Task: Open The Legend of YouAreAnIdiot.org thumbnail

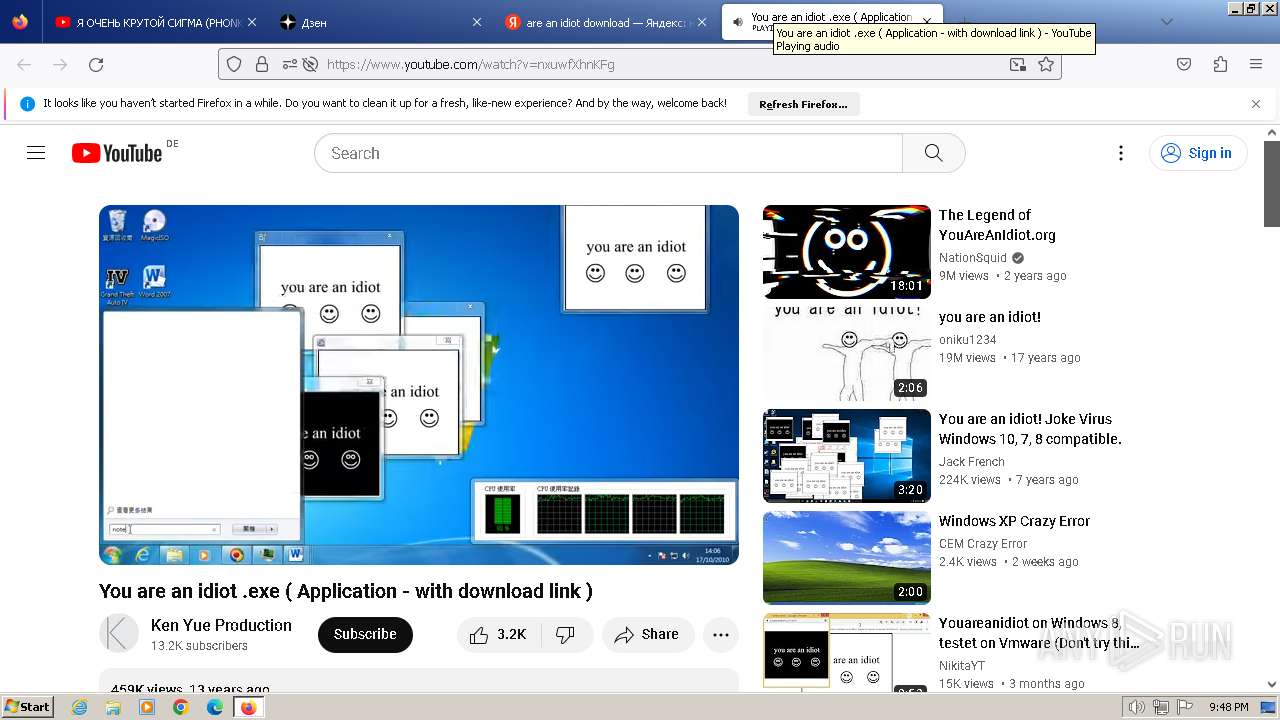Action: coord(847,252)
